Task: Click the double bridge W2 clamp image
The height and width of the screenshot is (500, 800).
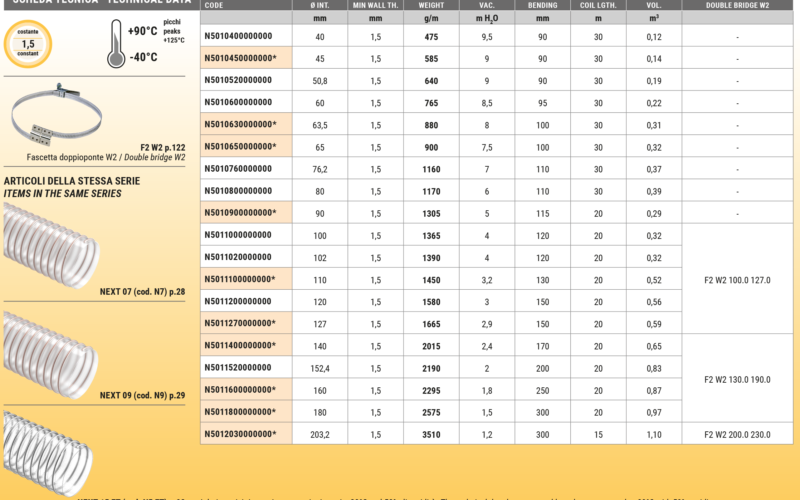Action: point(70,120)
